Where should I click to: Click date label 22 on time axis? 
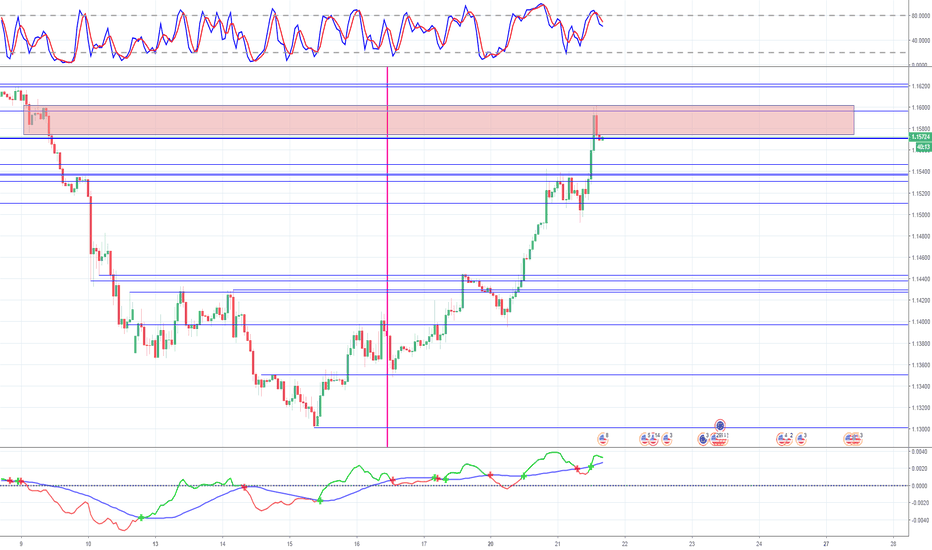pyautogui.click(x=625, y=543)
